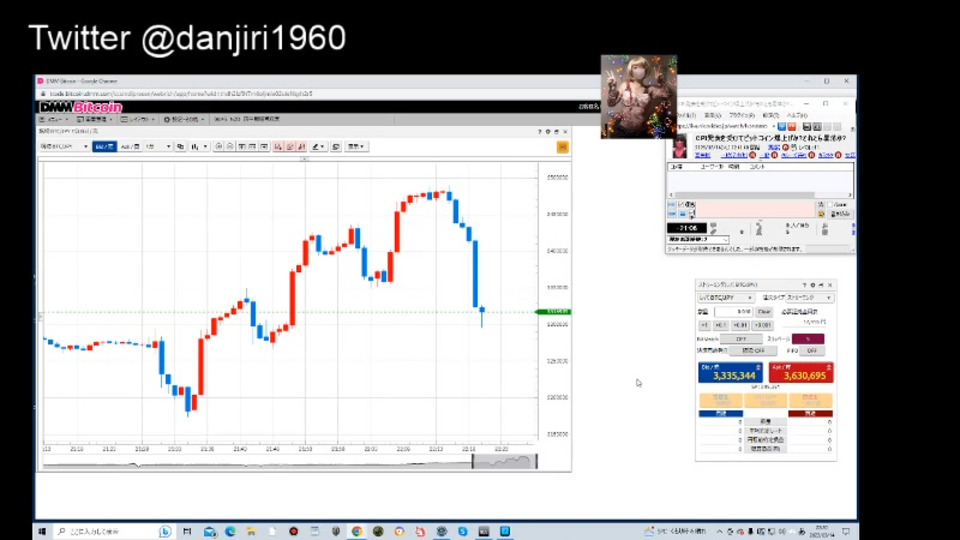Open the order type Streaming dropdown
The height and width of the screenshot is (540, 960).
click(809, 298)
